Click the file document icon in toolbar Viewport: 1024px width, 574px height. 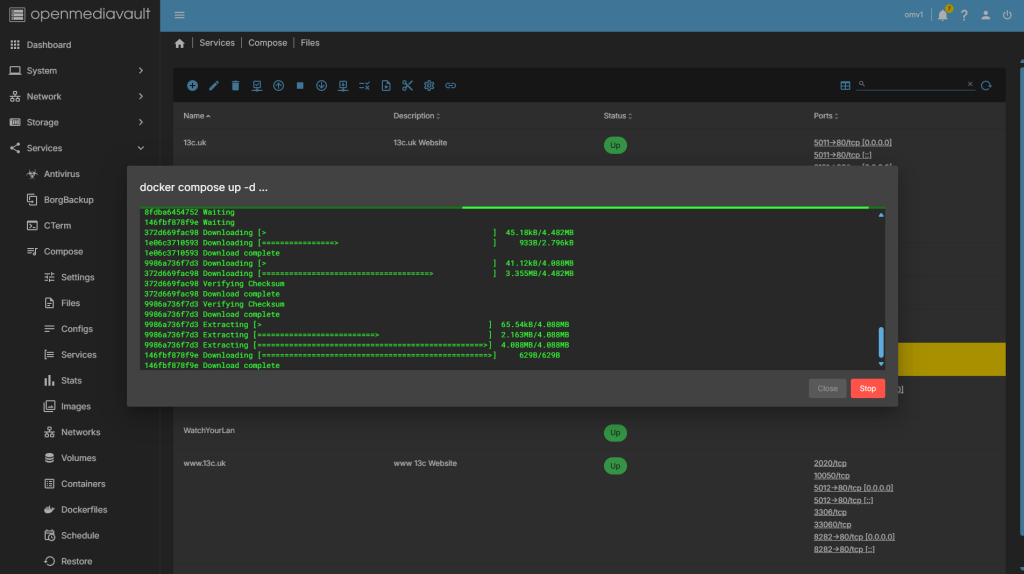[386, 86]
